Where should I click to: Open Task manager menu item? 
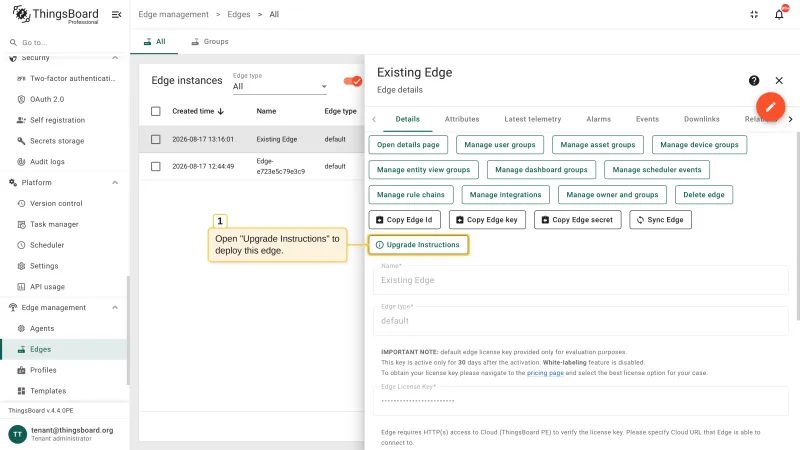pyautogui.click(x=64, y=224)
